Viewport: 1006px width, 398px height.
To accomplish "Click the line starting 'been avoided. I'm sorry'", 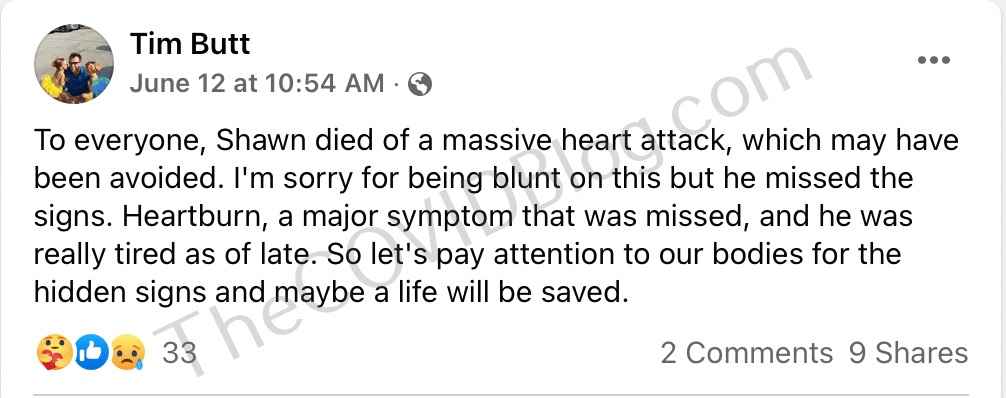I will 473,179.
